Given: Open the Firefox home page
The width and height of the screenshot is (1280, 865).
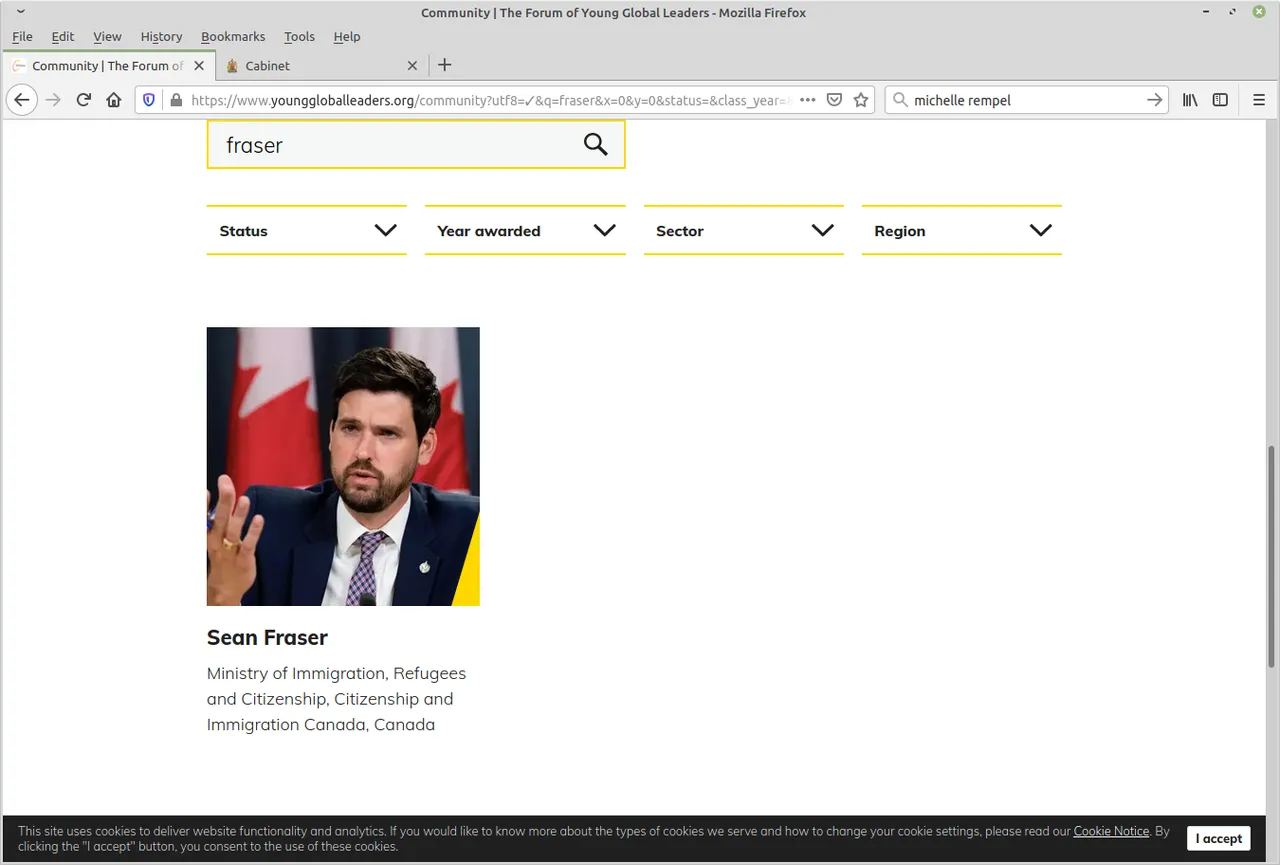Looking at the screenshot, I should click(x=114, y=100).
